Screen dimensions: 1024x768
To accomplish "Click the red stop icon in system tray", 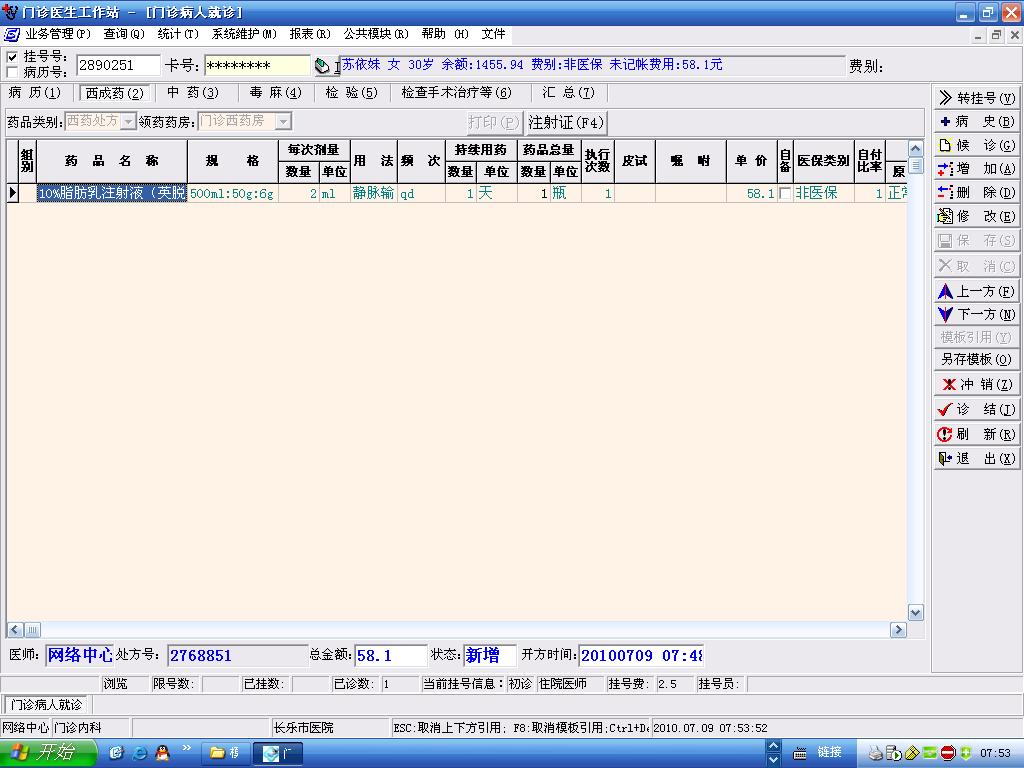I will coord(948,754).
